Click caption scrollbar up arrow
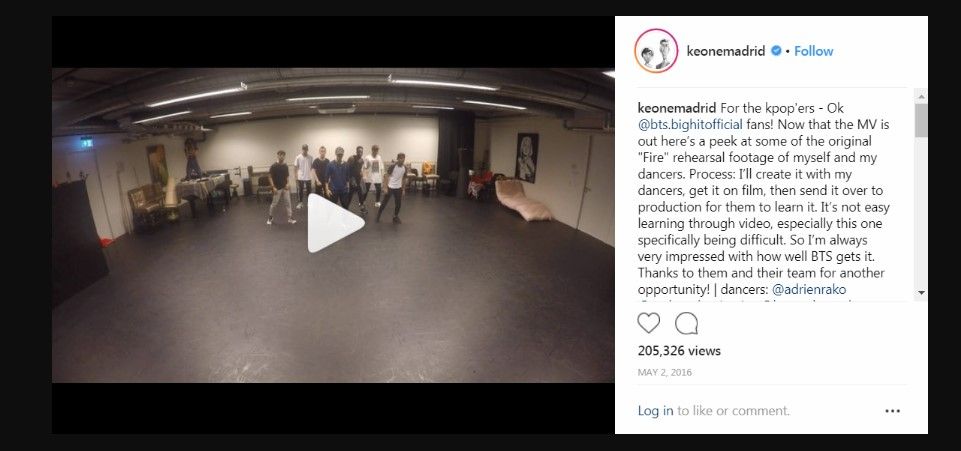The width and height of the screenshot is (961, 451). tap(921, 96)
